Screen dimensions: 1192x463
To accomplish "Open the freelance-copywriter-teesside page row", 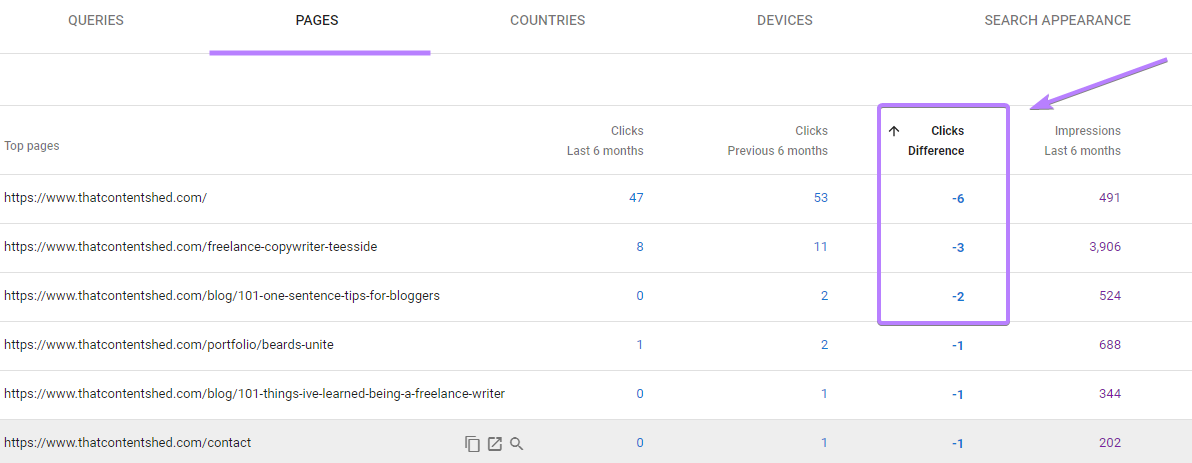I will point(190,247).
